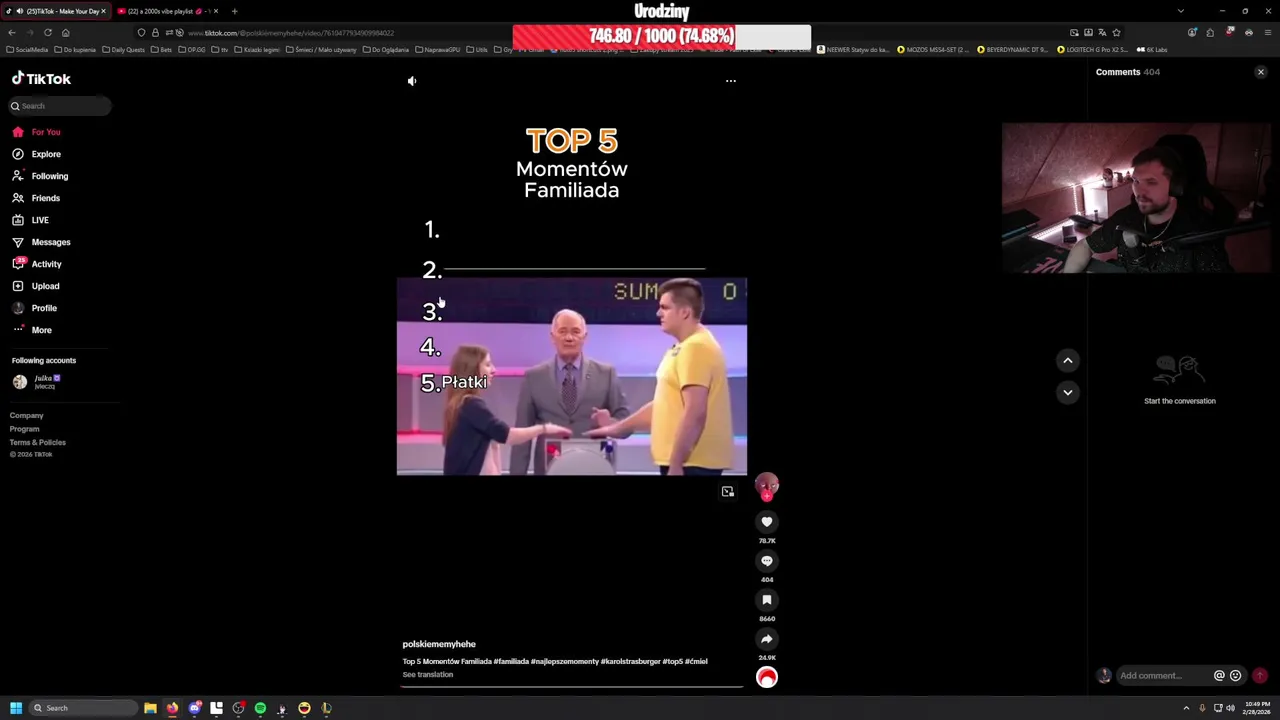This screenshot has width=1280, height=720.
Task: Click the #karolstrasburger hashtag
Action: (630, 662)
